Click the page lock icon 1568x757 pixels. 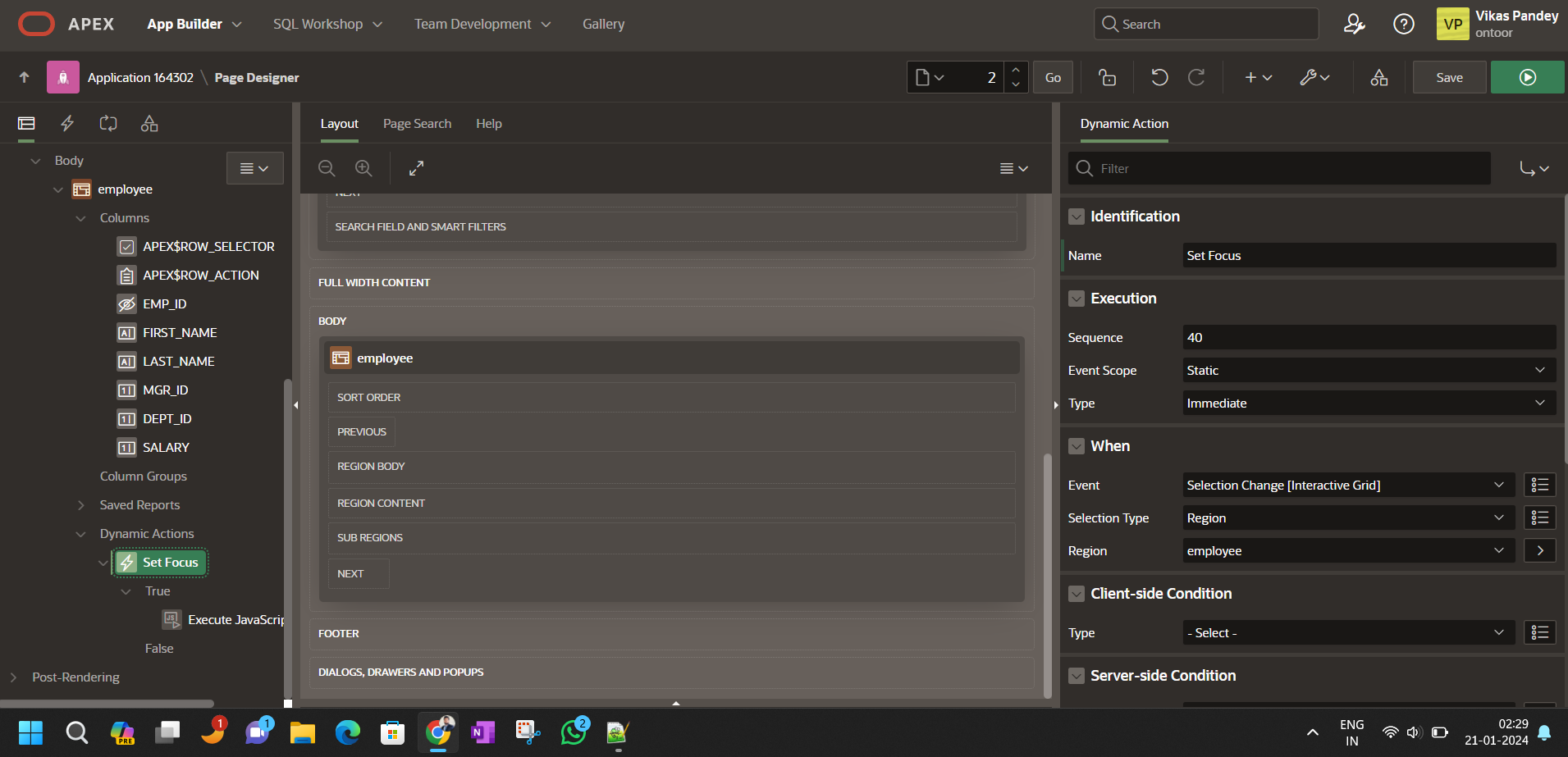(x=1107, y=77)
